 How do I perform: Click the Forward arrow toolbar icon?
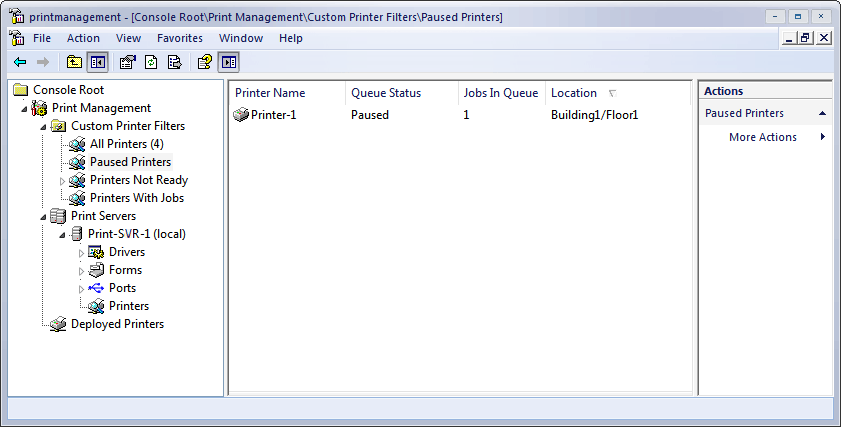pyautogui.click(x=43, y=62)
